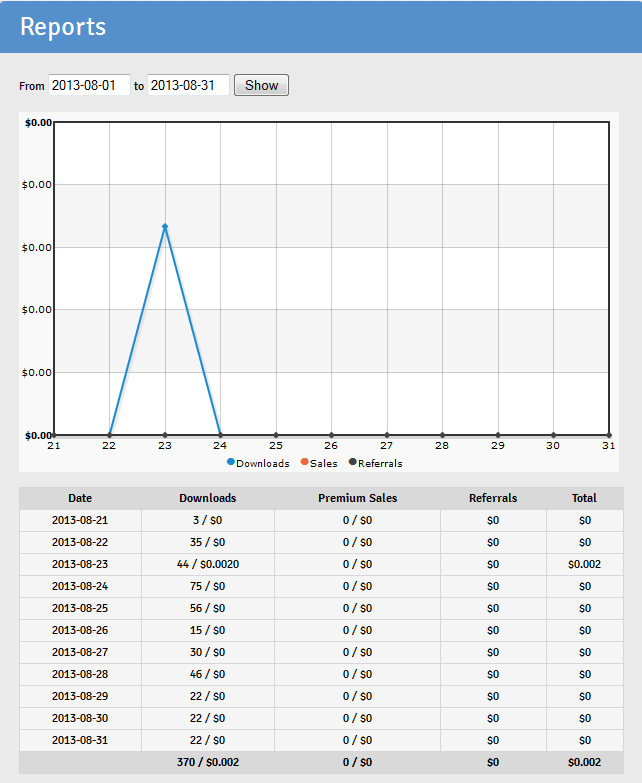The height and width of the screenshot is (783, 642).
Task: Click the chart data point at 24
Action: (x=220, y=435)
